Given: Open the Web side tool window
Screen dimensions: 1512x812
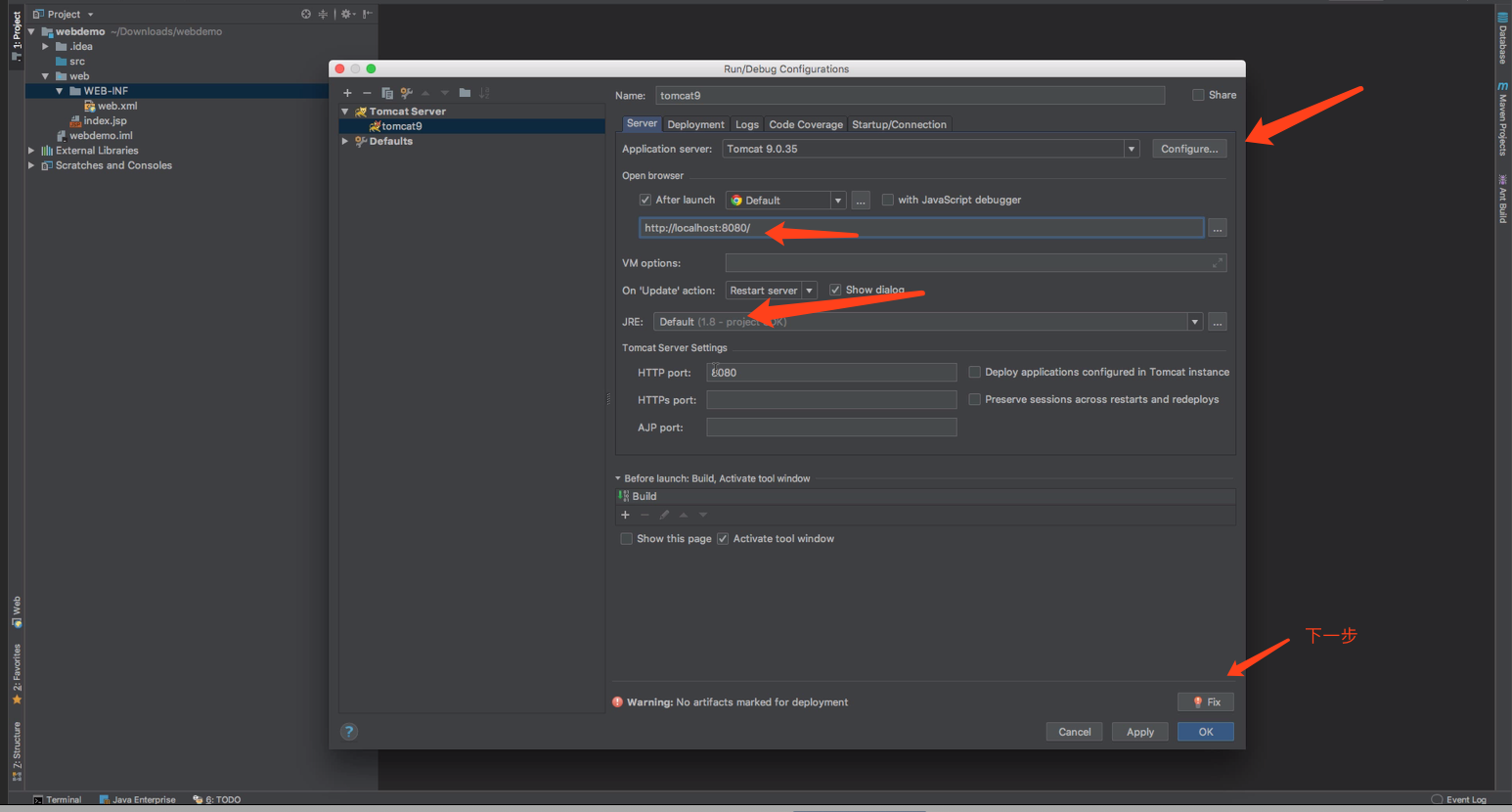Looking at the screenshot, I should click(x=17, y=611).
